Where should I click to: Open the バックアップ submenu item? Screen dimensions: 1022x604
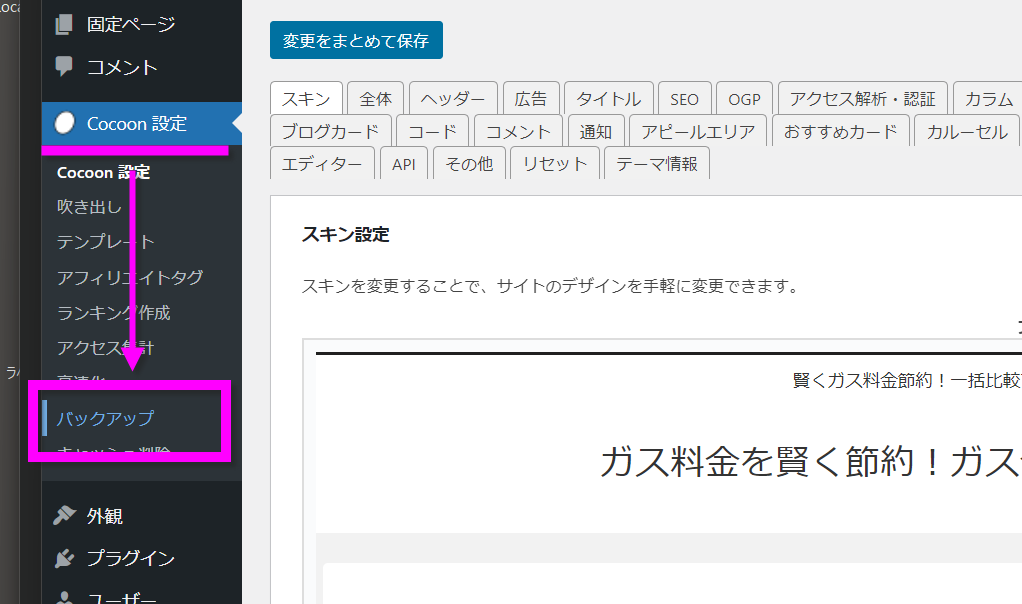[105, 418]
